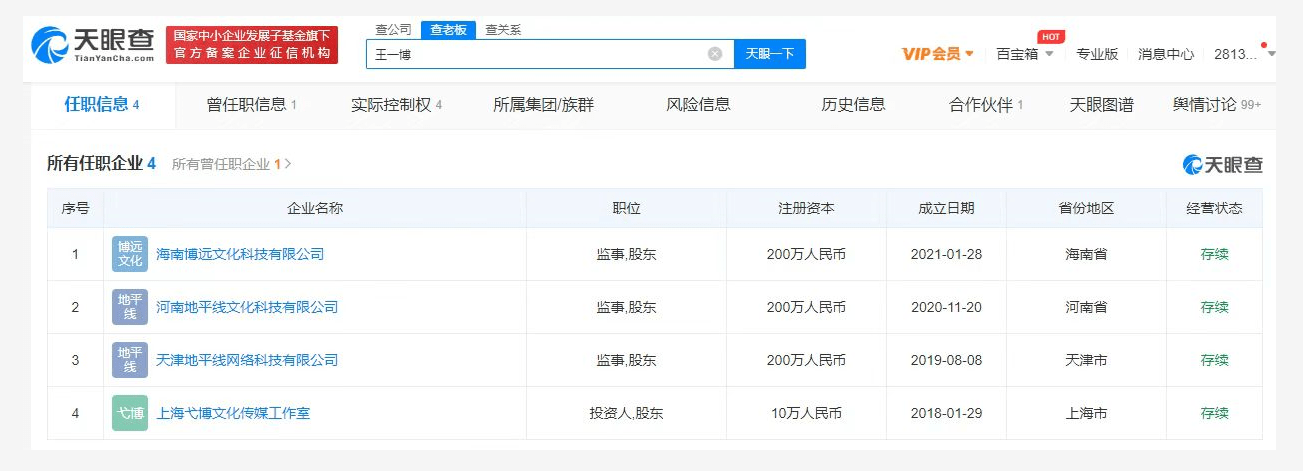Open the account dropdown next to 2813...
The image size is (1303, 471).
[x=1271, y=54]
